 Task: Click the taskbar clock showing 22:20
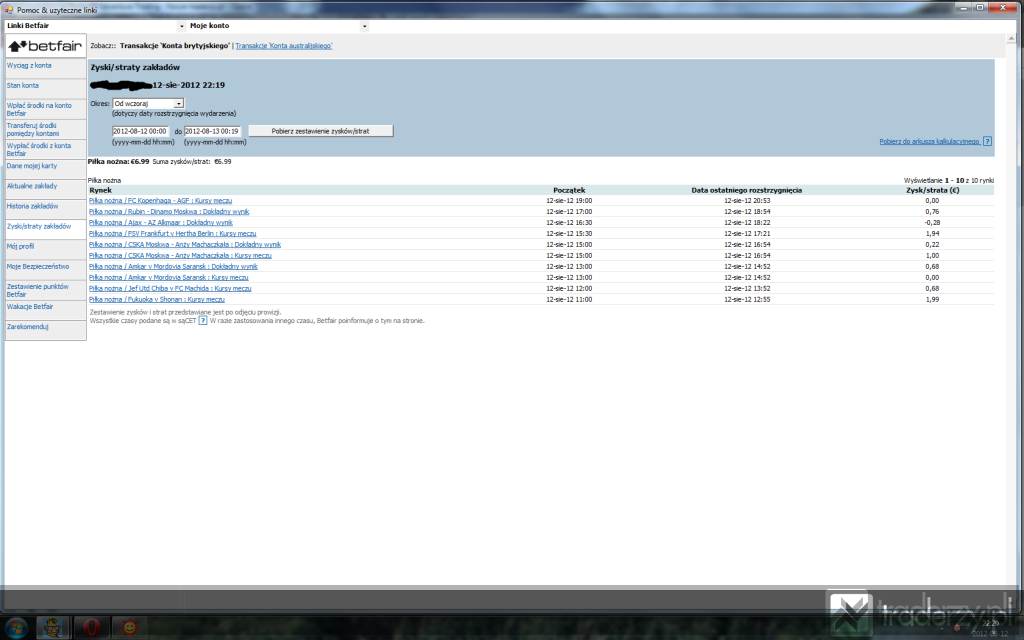point(990,623)
